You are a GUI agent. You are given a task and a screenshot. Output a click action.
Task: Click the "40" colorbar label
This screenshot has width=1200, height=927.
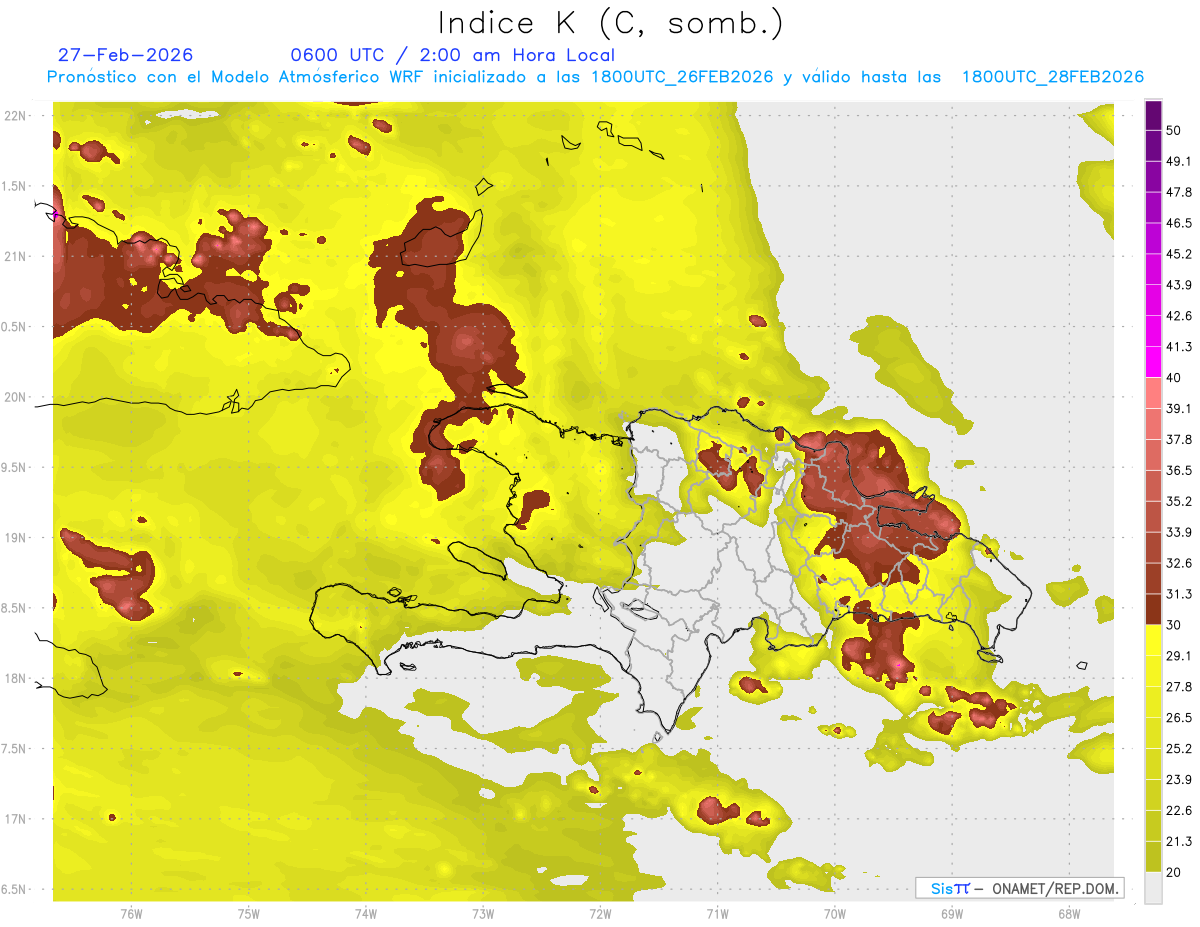click(1174, 377)
